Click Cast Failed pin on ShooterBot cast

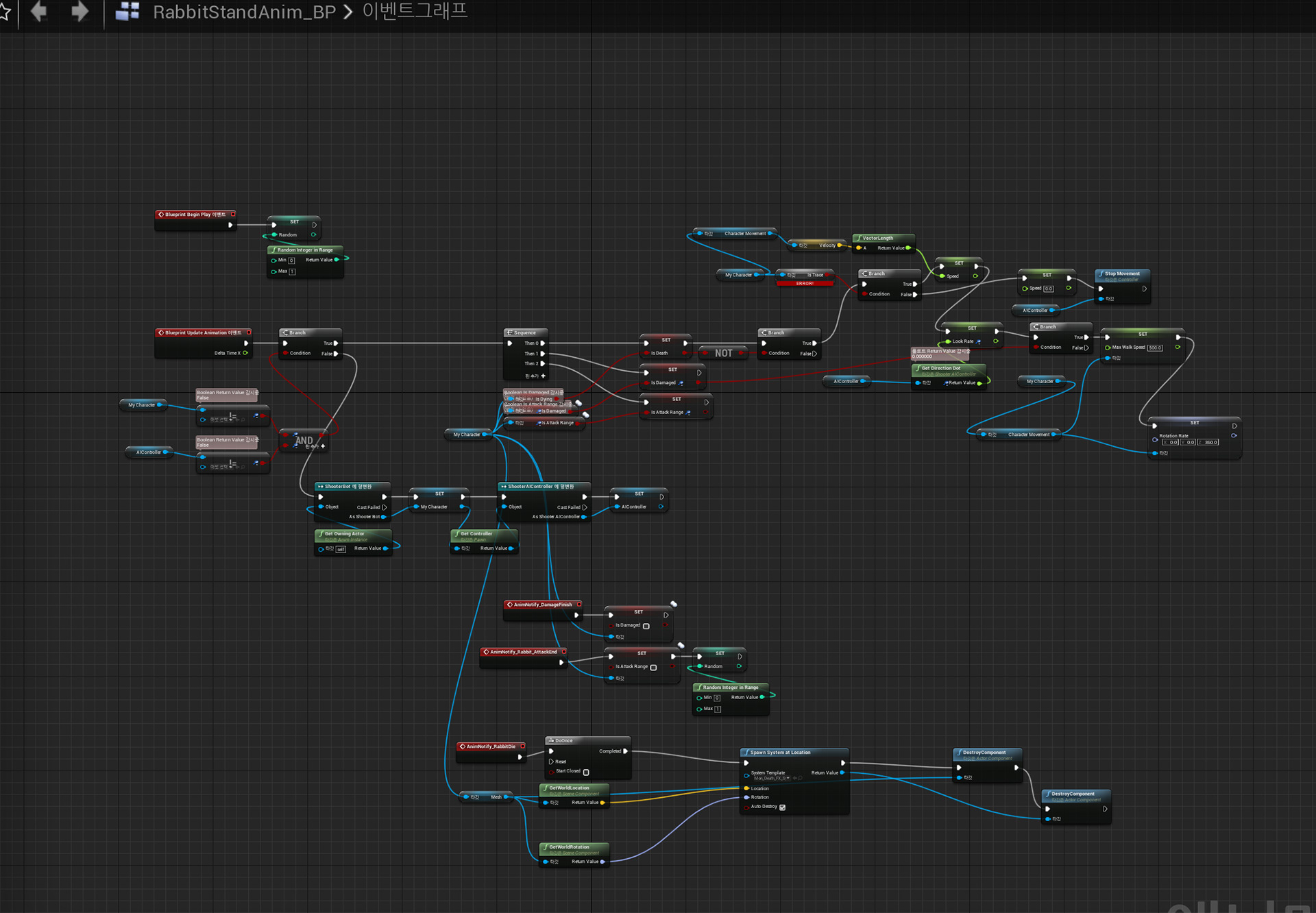(385, 507)
